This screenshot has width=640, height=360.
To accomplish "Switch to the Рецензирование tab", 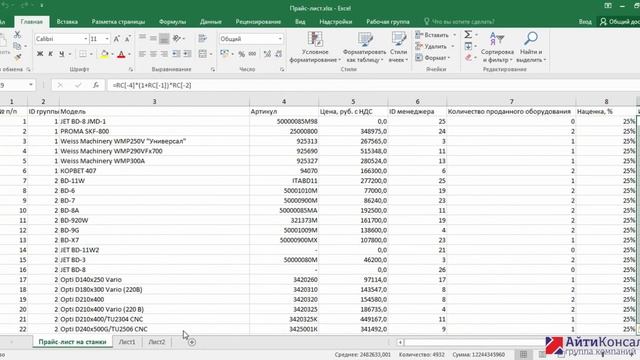I will 258,22.
